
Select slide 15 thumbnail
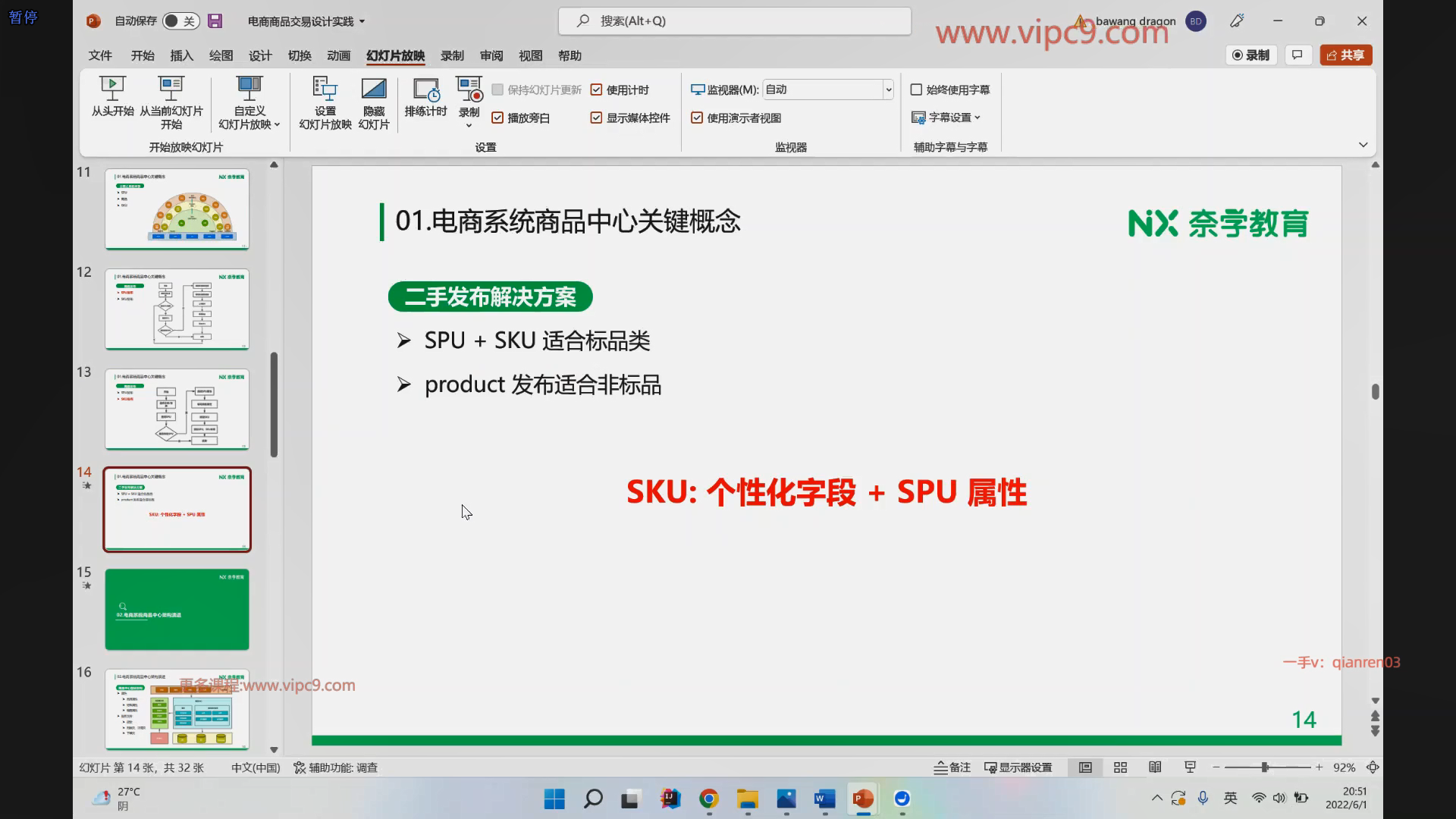point(177,609)
